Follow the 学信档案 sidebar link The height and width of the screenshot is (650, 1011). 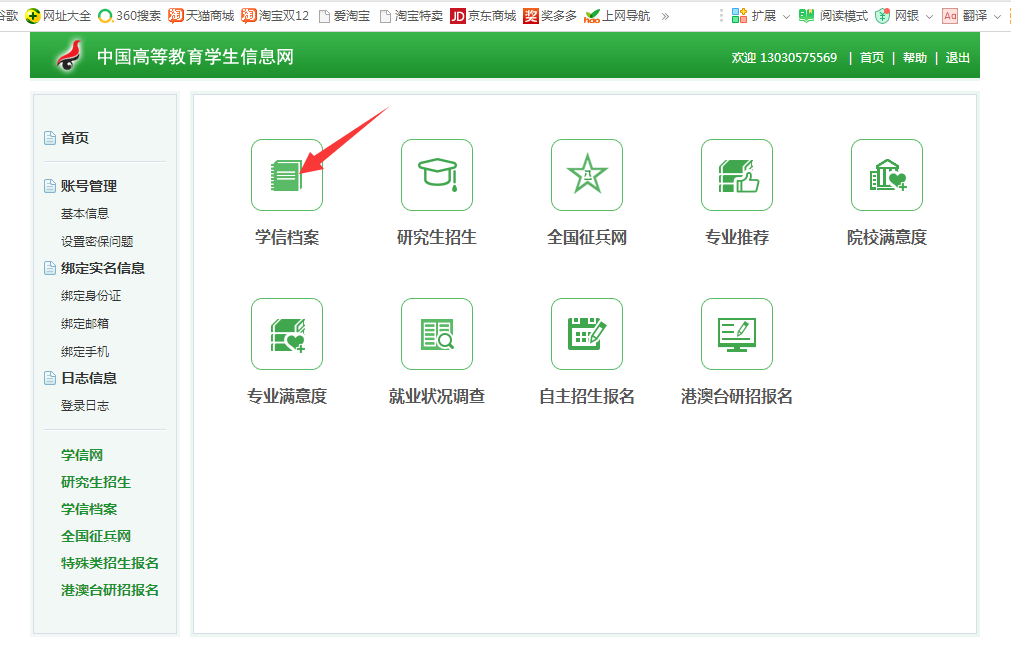pos(89,509)
